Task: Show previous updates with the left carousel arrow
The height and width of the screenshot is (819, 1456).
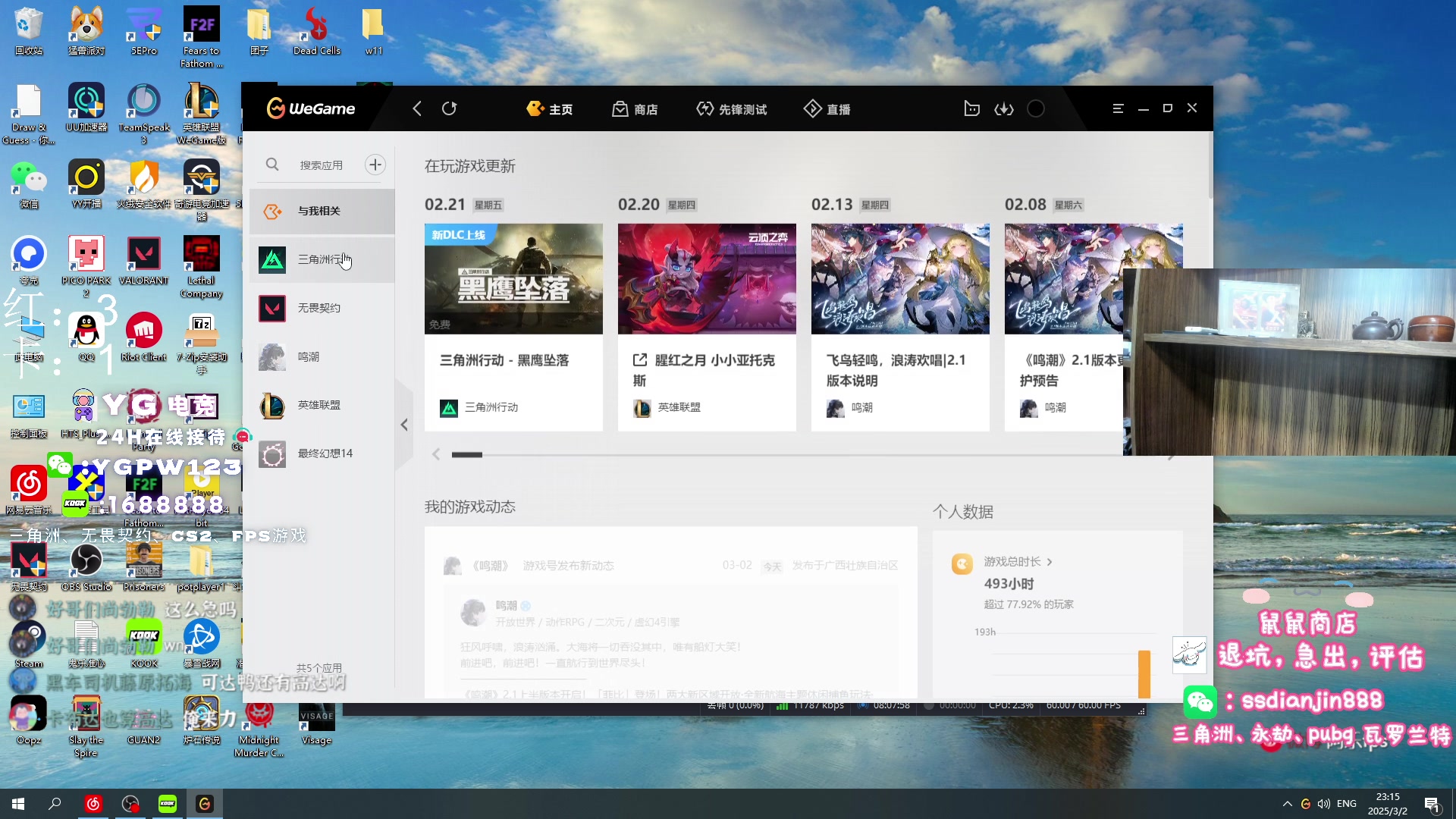Action: pos(436,454)
